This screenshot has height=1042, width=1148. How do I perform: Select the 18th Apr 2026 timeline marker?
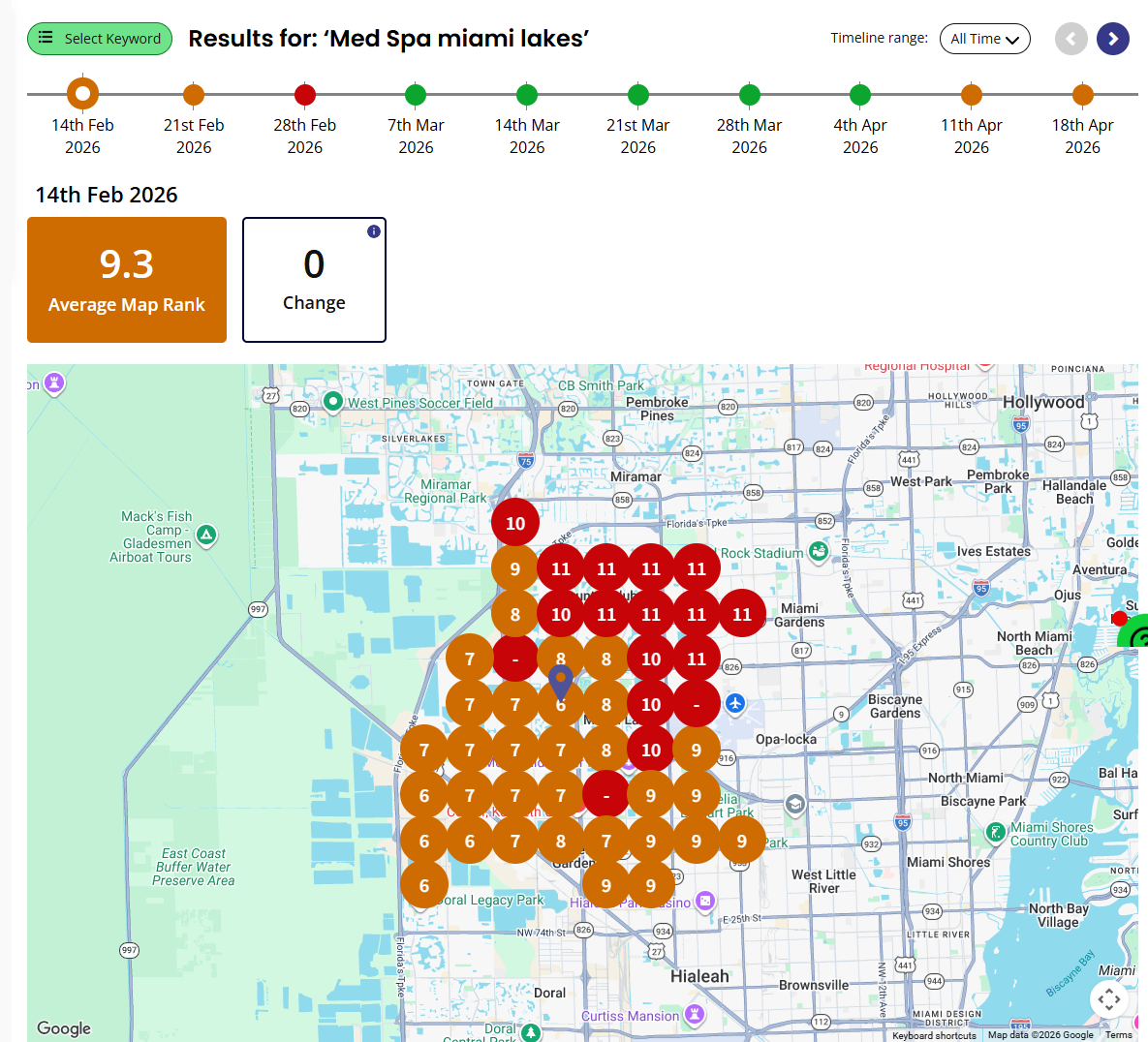[1083, 94]
